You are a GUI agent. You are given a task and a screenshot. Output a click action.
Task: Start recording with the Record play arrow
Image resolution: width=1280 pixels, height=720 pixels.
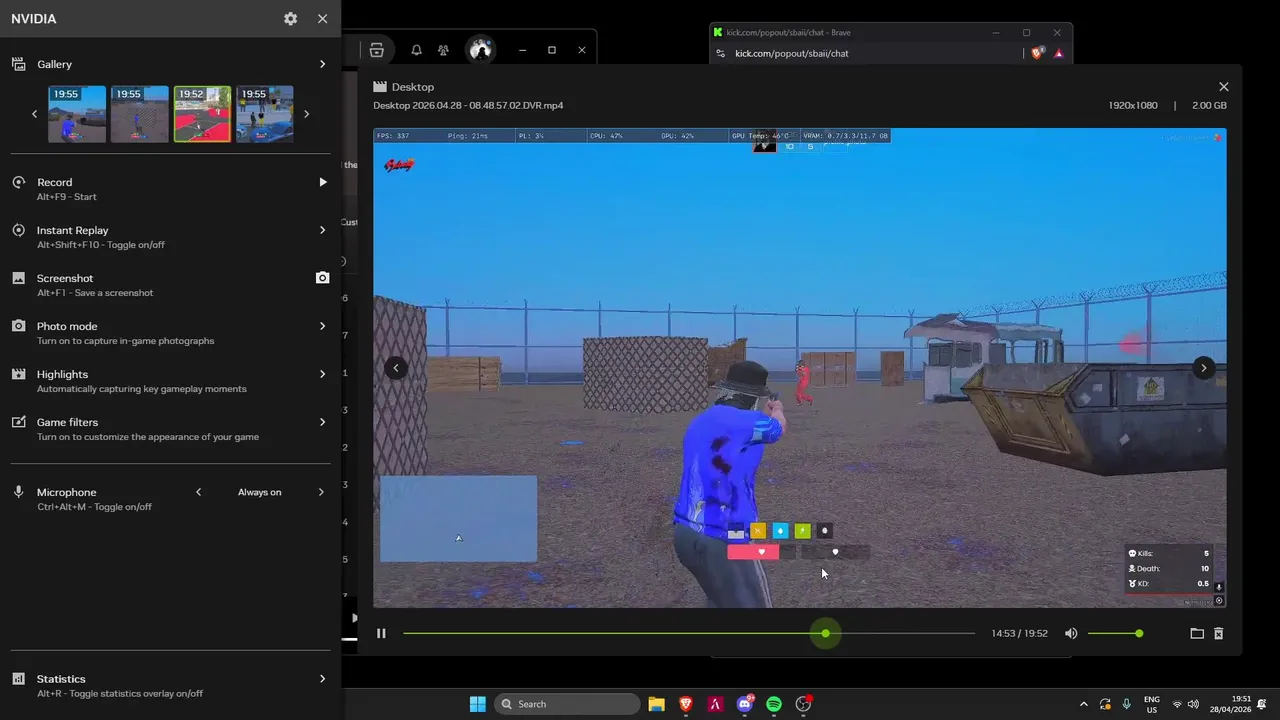click(322, 182)
